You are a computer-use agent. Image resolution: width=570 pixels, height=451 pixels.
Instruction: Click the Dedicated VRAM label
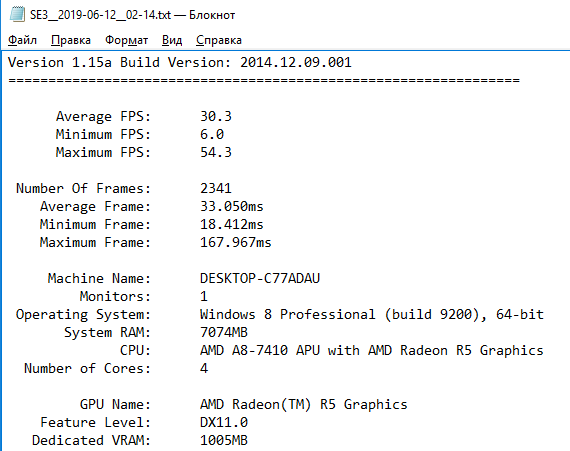[x=91, y=440]
